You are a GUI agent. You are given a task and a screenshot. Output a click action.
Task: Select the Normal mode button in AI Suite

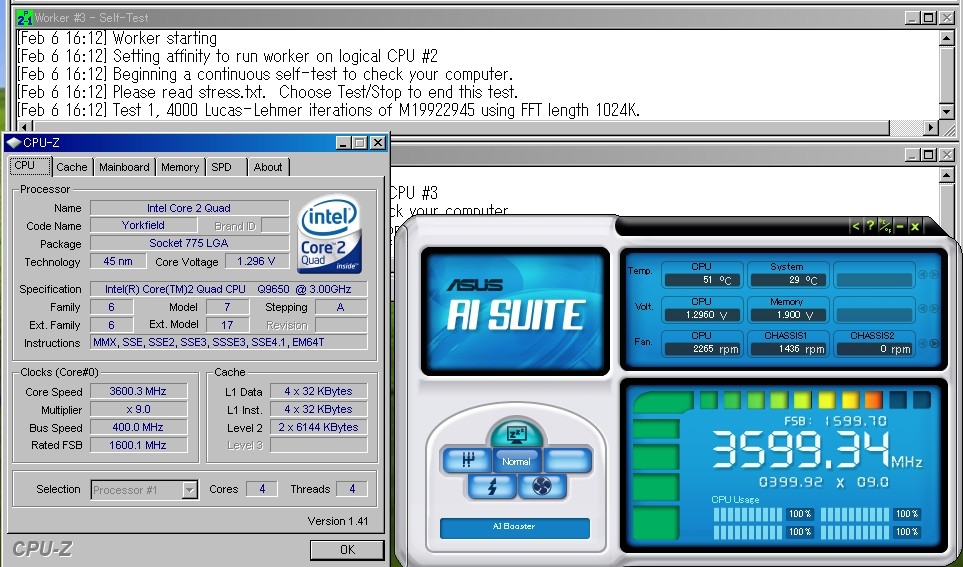pos(517,461)
